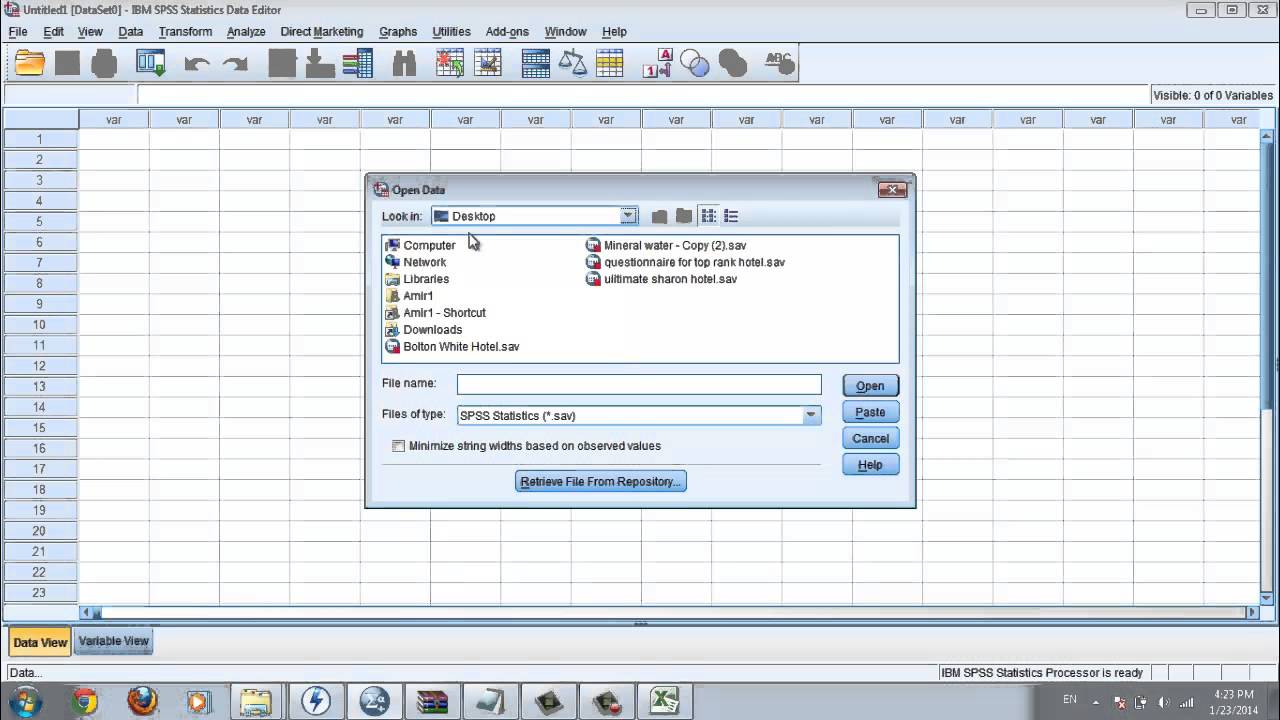Click the Find binoculars icon

pyautogui.click(x=404, y=64)
